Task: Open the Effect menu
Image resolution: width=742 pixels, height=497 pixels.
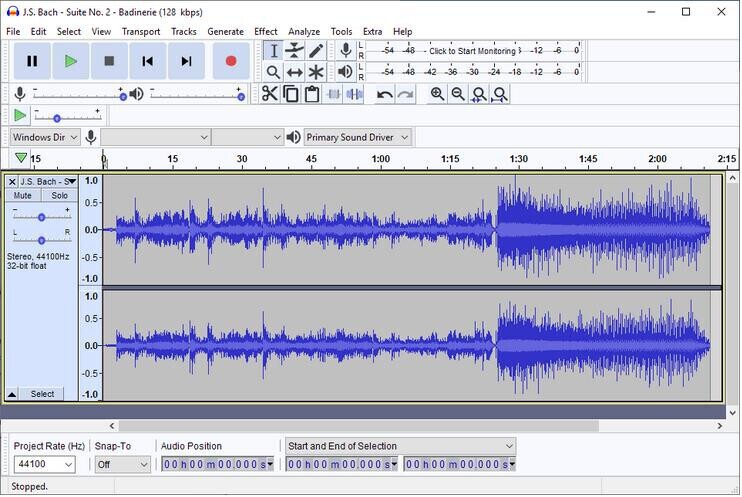Action: tap(265, 31)
